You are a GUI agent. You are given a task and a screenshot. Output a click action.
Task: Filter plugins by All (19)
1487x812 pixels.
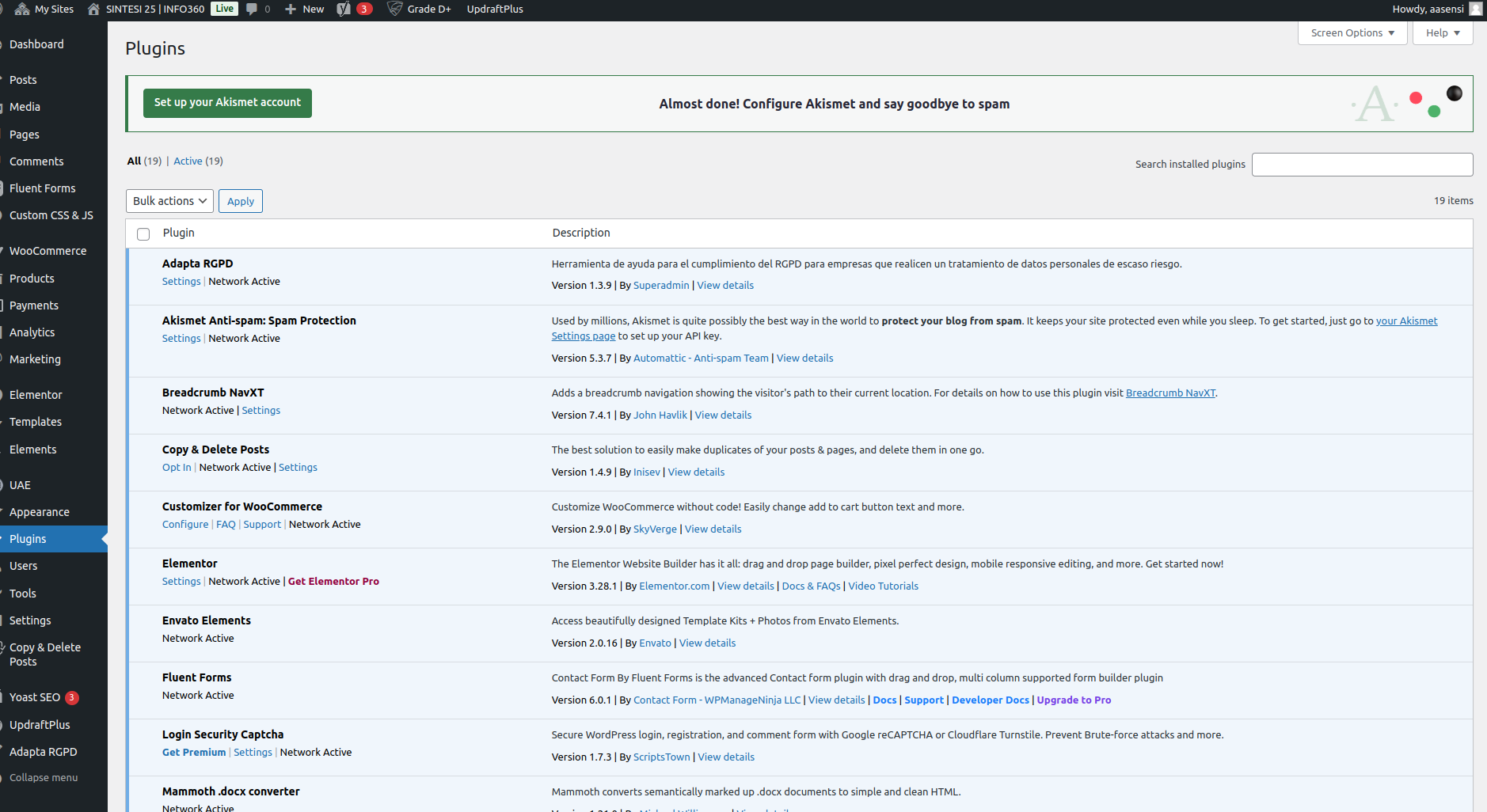click(144, 161)
